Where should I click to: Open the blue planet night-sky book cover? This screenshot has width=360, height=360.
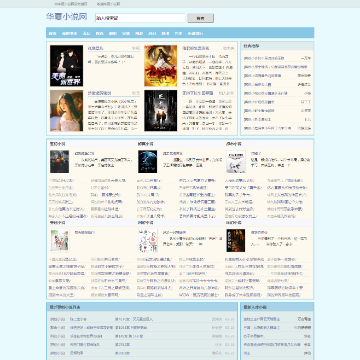click(148, 161)
